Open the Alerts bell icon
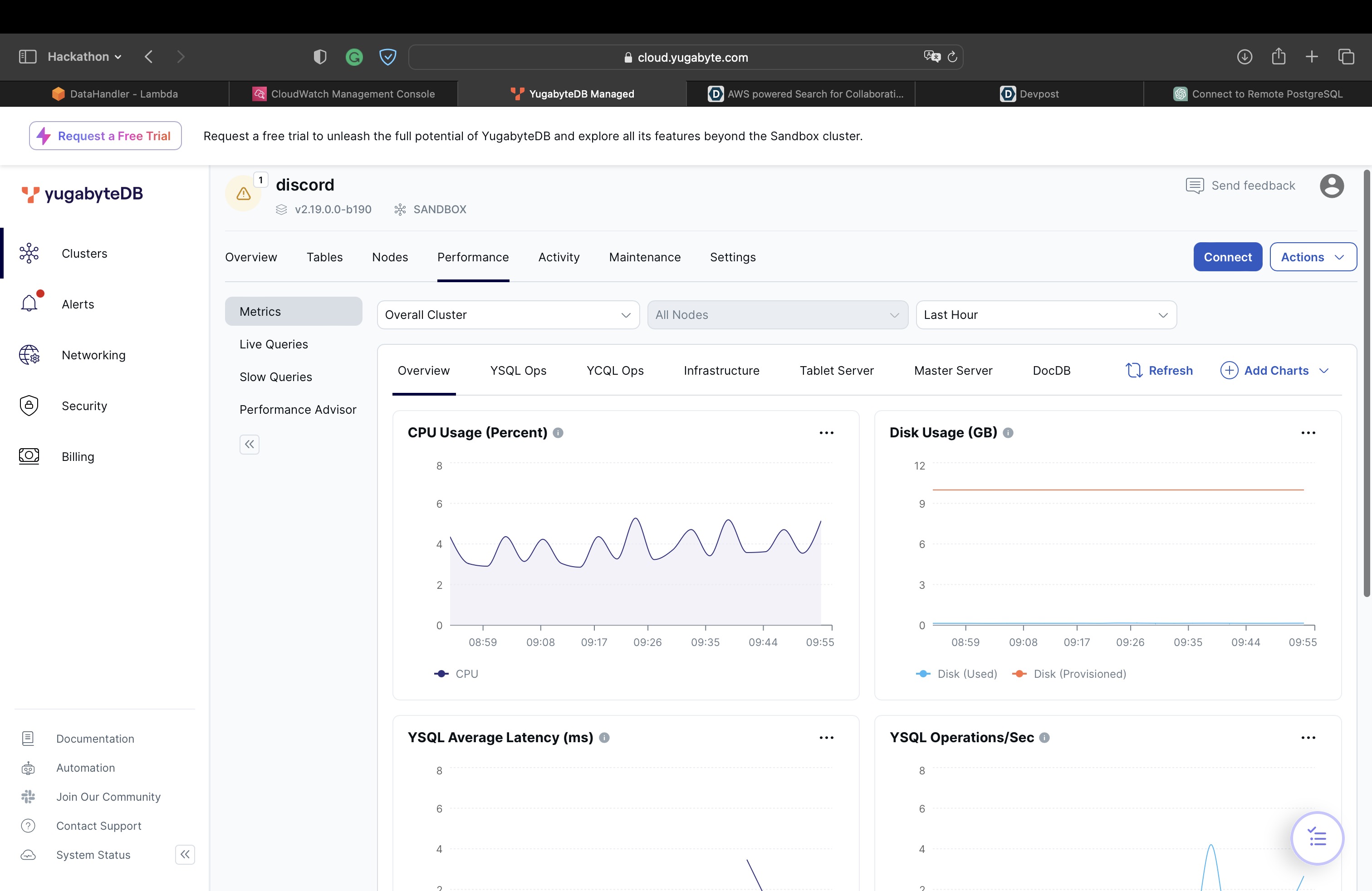Image resolution: width=1372 pixels, height=891 pixels. 29,303
